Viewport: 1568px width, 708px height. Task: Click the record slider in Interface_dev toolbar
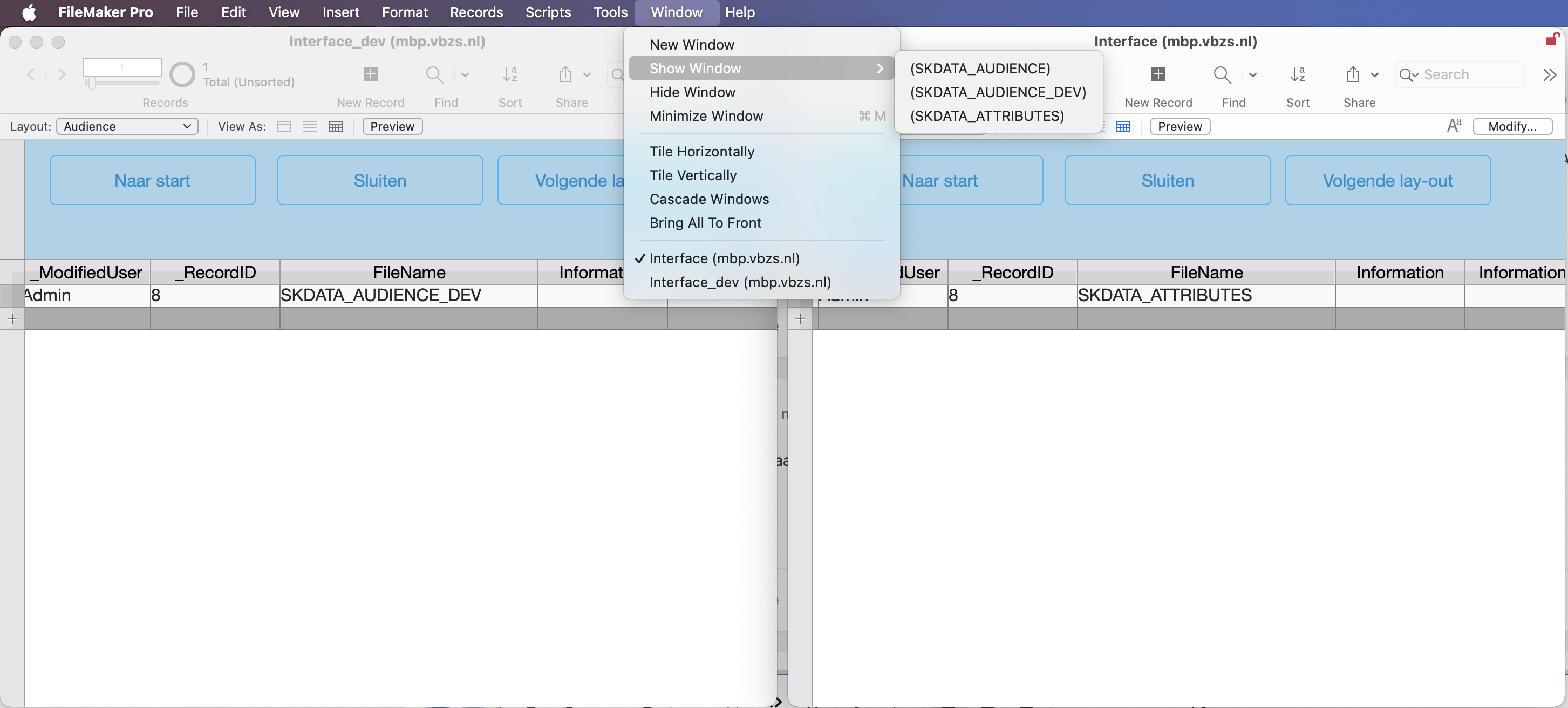point(122,82)
